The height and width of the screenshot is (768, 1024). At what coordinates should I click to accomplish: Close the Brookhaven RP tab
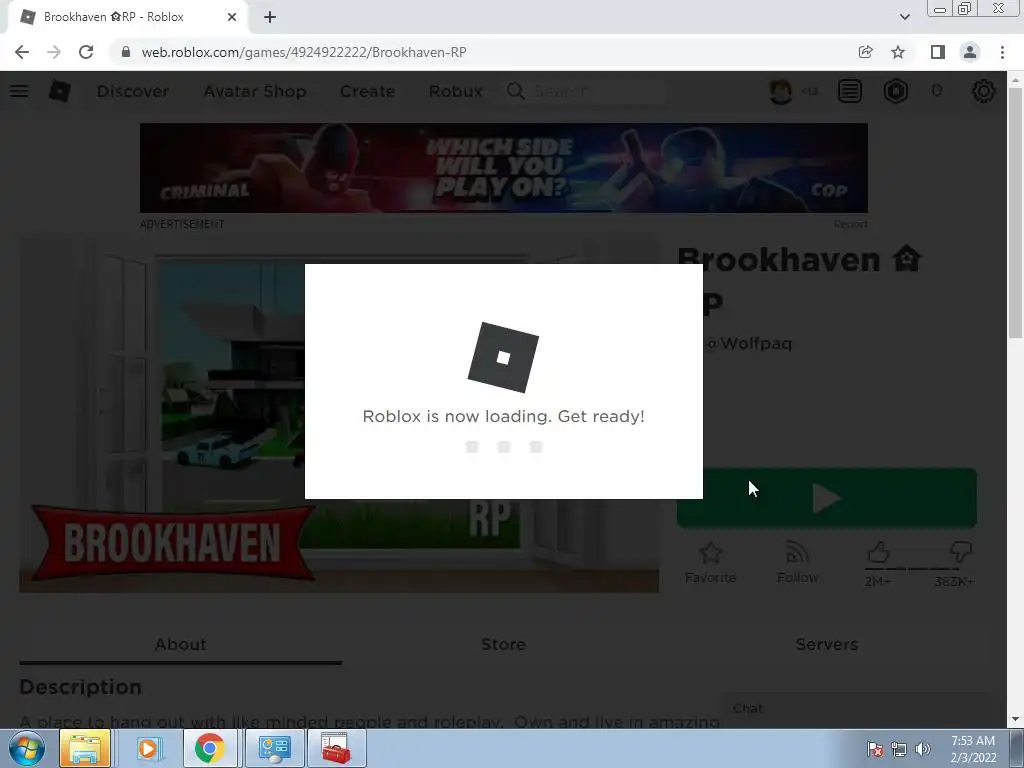pos(232,17)
